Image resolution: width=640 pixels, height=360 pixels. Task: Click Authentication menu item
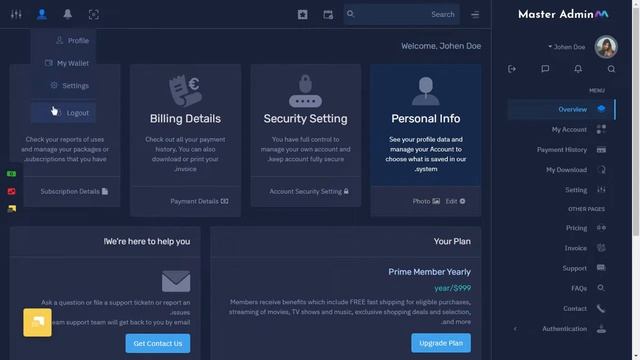[x=564, y=329]
